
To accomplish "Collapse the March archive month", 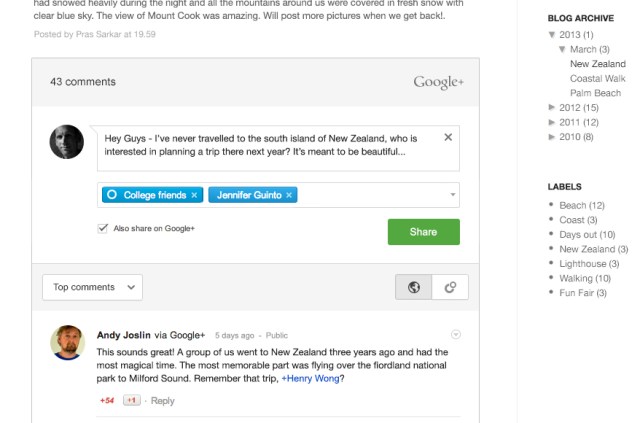I will coord(563,49).
